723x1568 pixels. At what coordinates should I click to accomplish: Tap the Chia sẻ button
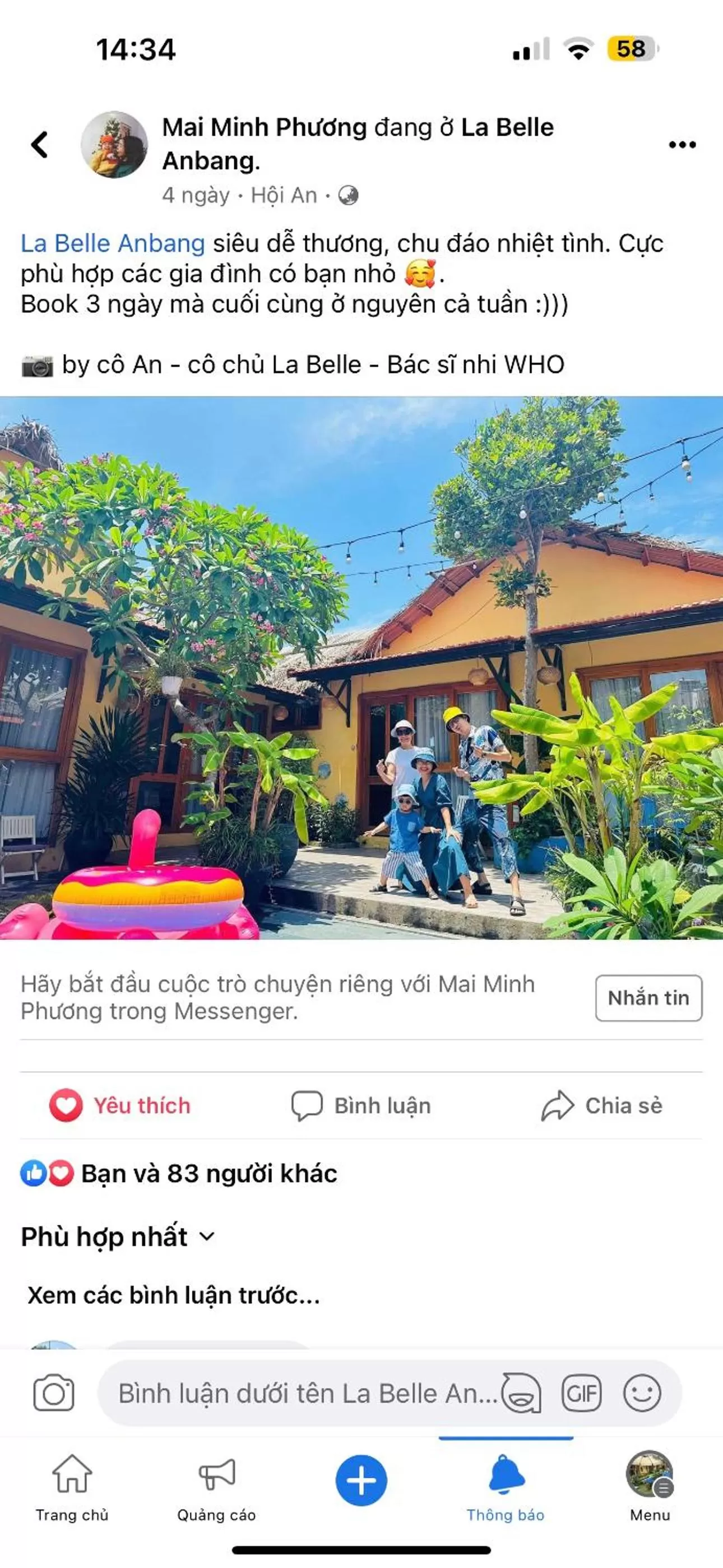point(602,1105)
